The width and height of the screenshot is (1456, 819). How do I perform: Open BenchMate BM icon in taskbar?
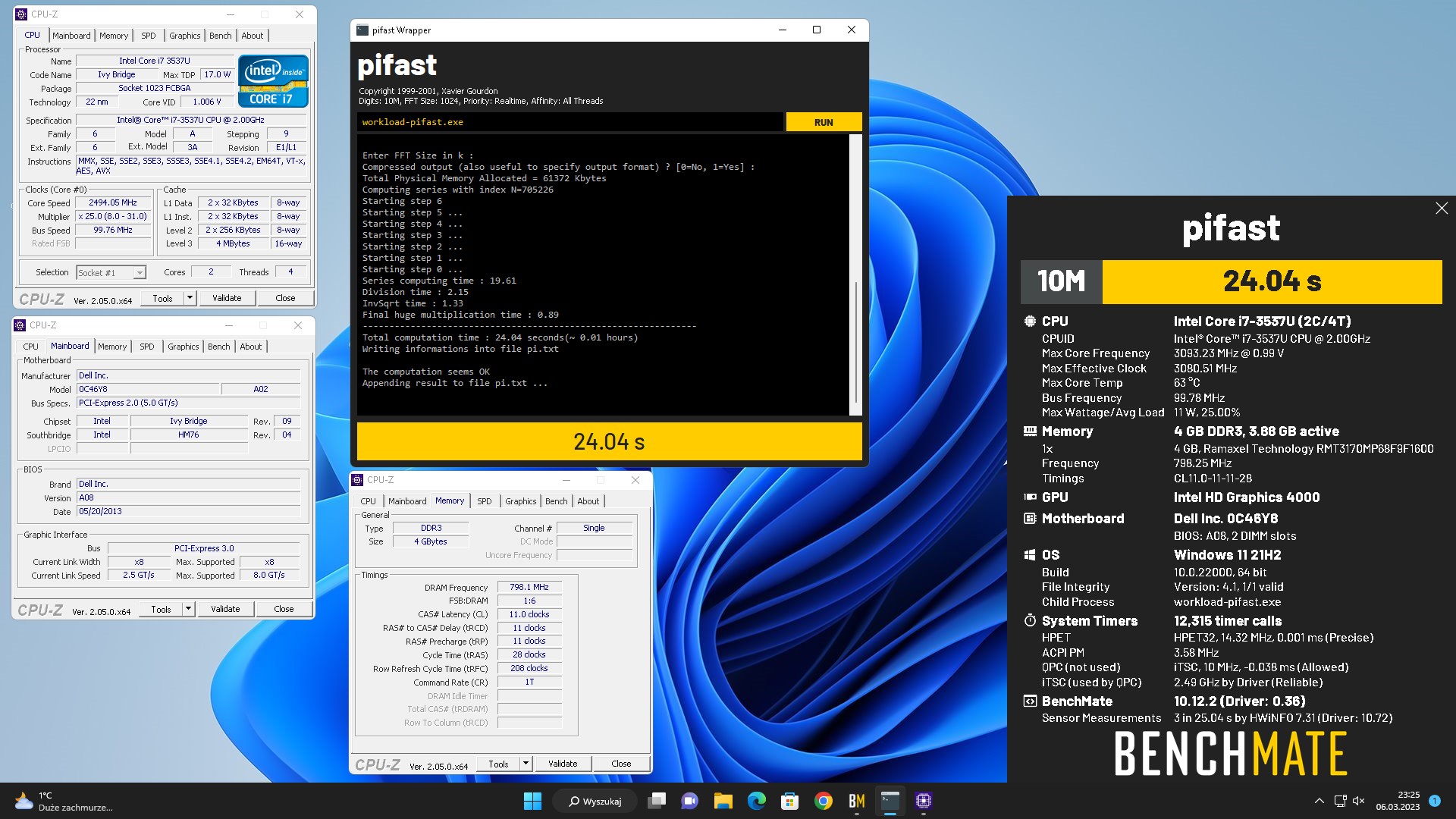tap(856, 801)
